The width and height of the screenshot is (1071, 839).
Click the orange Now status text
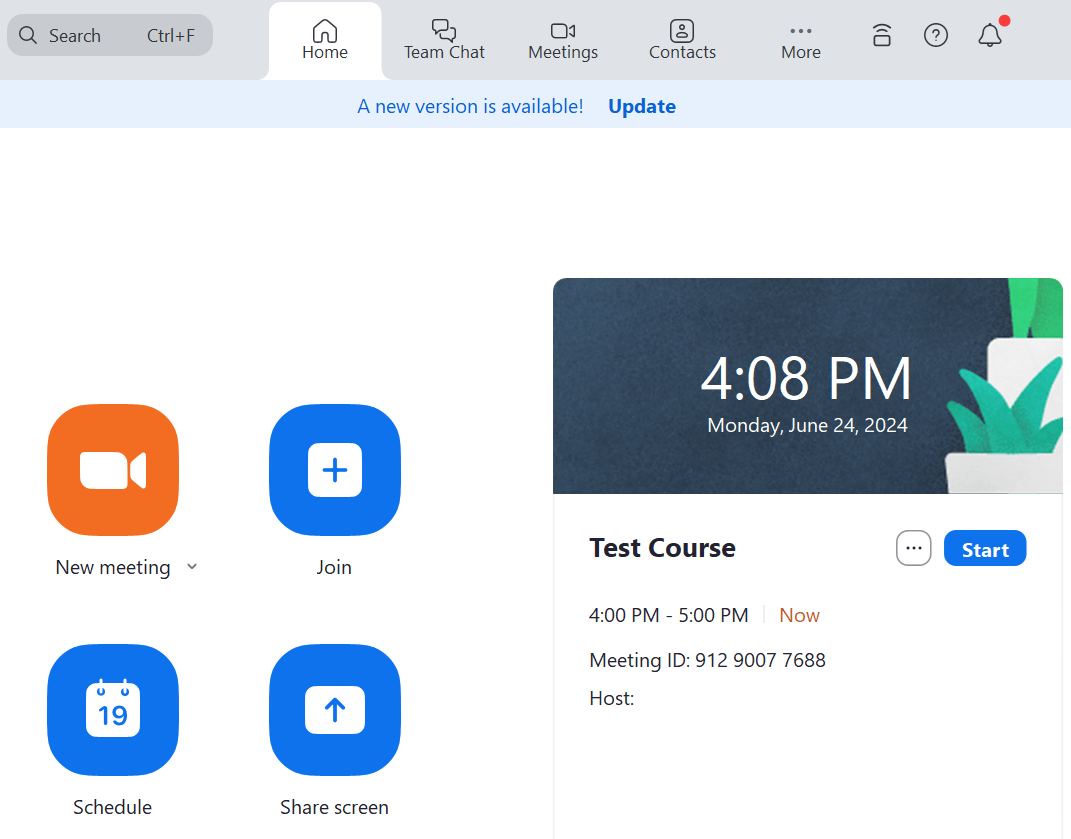pos(799,615)
